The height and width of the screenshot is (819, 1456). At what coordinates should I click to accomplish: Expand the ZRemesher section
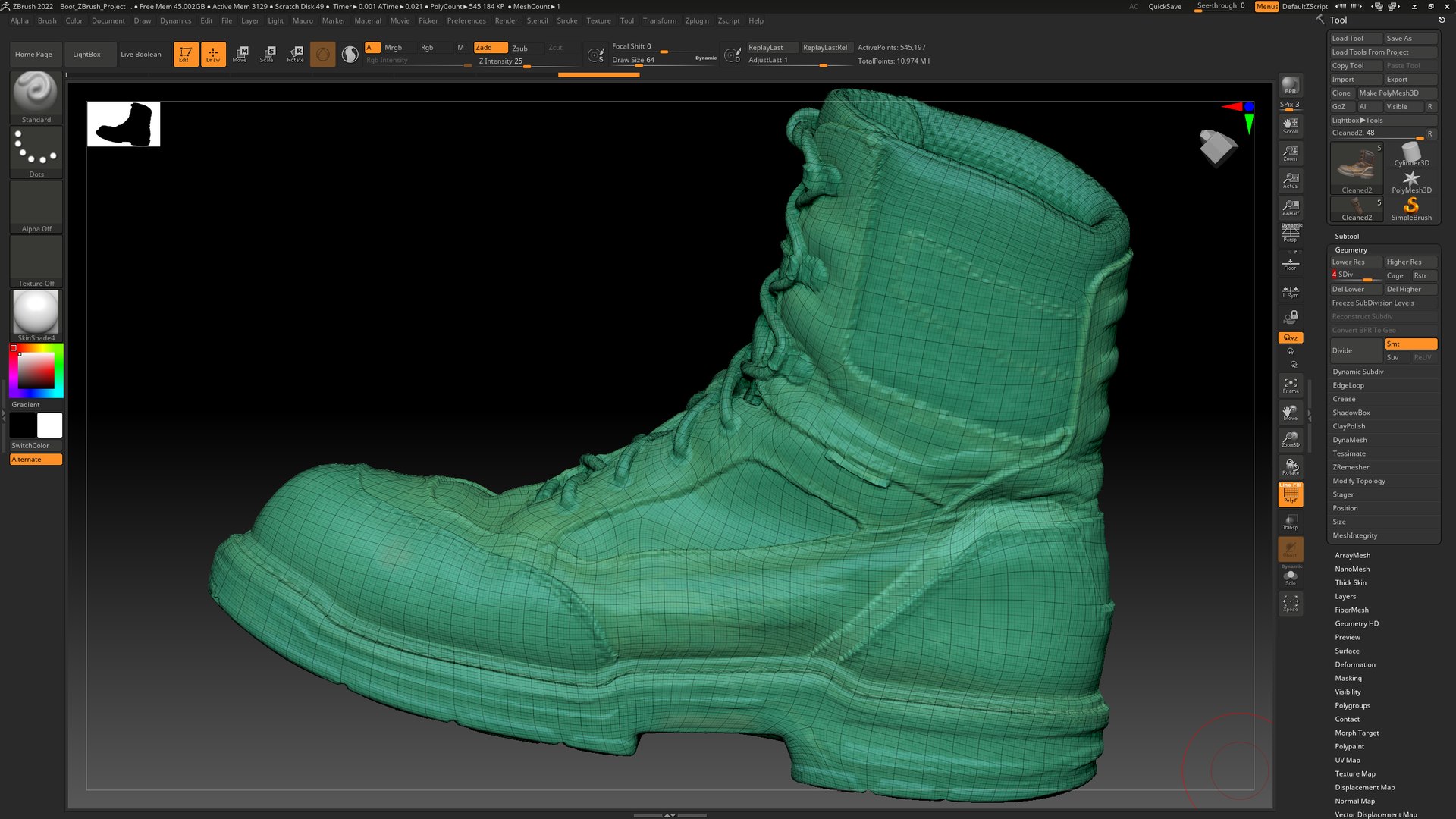click(x=1351, y=467)
